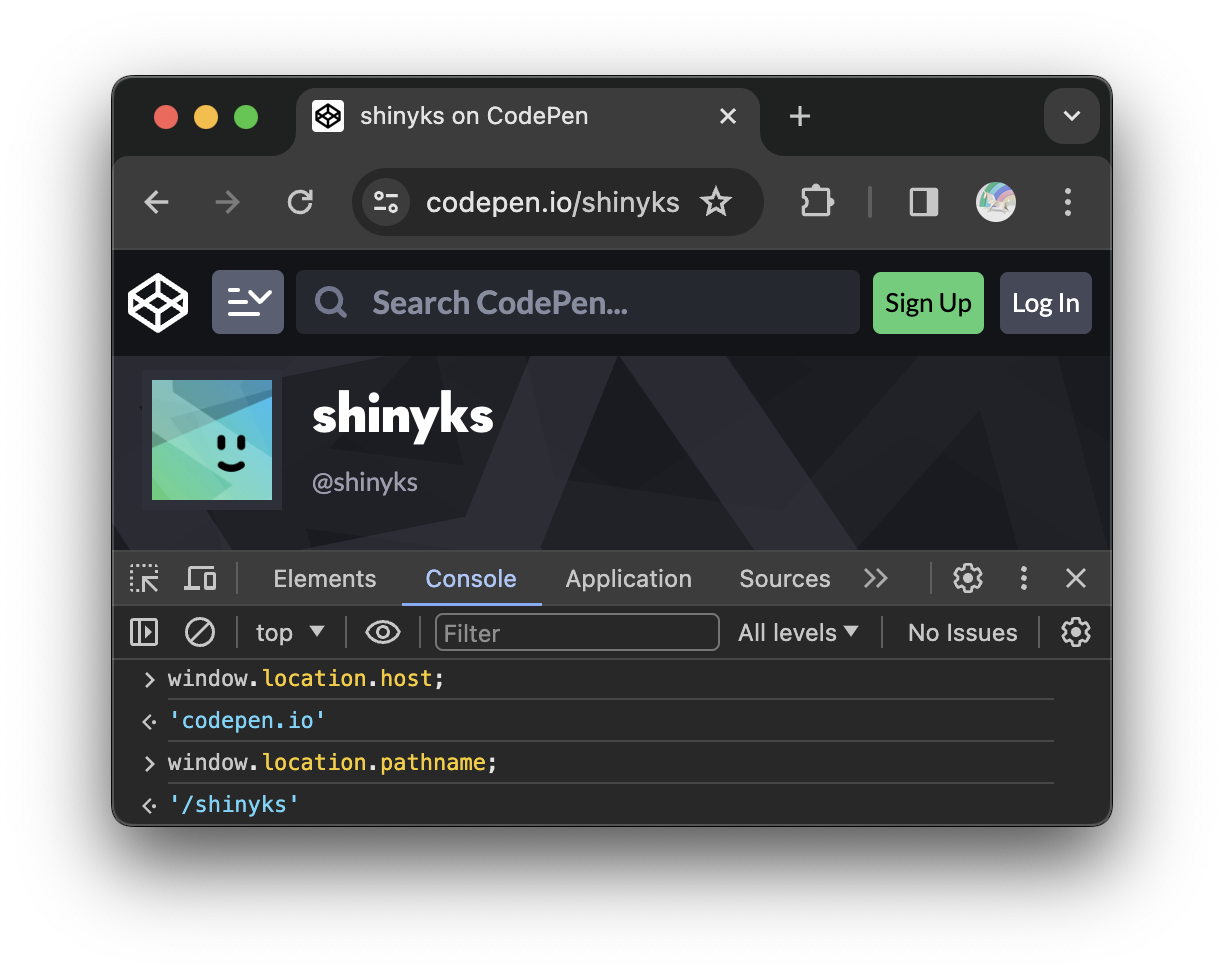The height and width of the screenshot is (974, 1224).
Task: Switch to the Console panel tab
Action: (x=471, y=579)
